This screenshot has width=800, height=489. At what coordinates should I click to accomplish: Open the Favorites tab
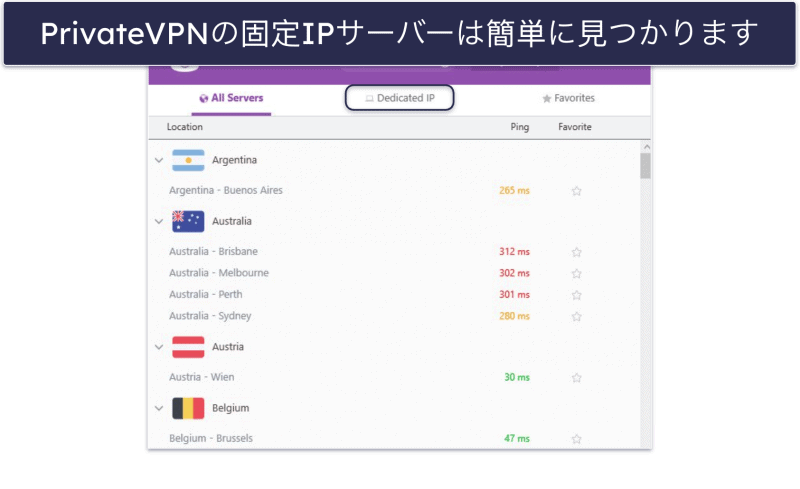tap(568, 98)
